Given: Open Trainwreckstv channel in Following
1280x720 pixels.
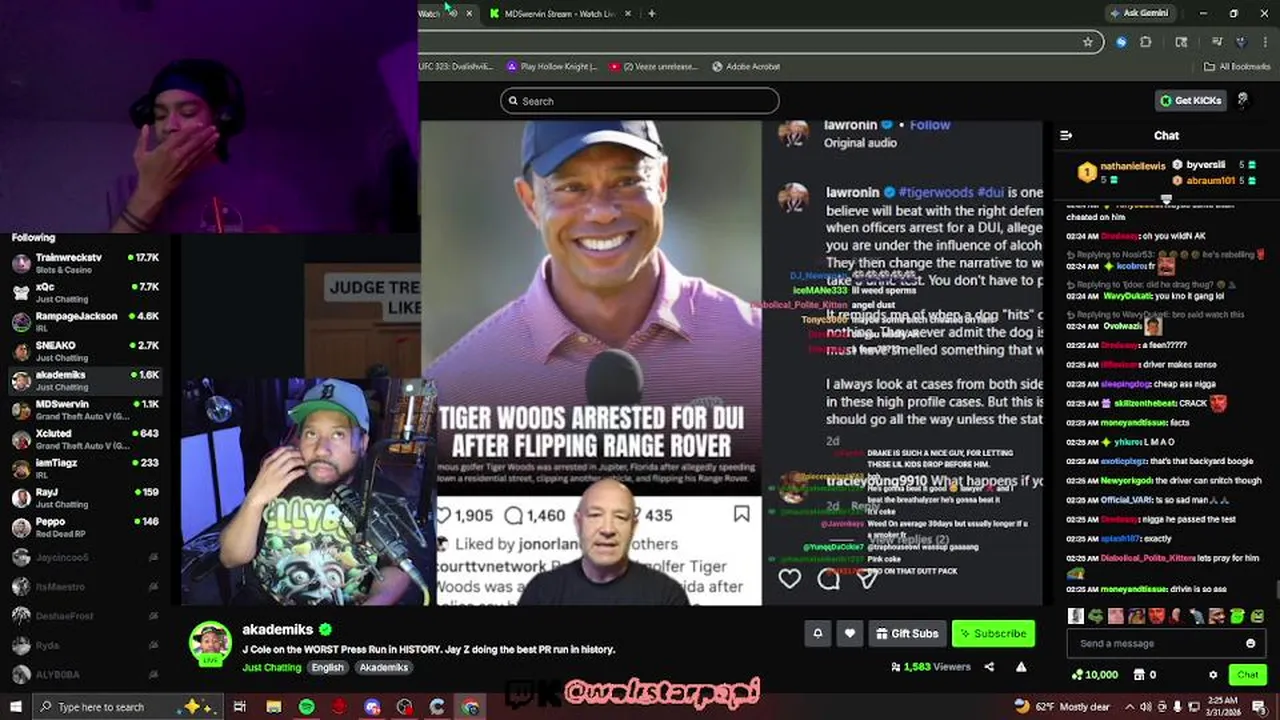Looking at the screenshot, I should 85,263.
